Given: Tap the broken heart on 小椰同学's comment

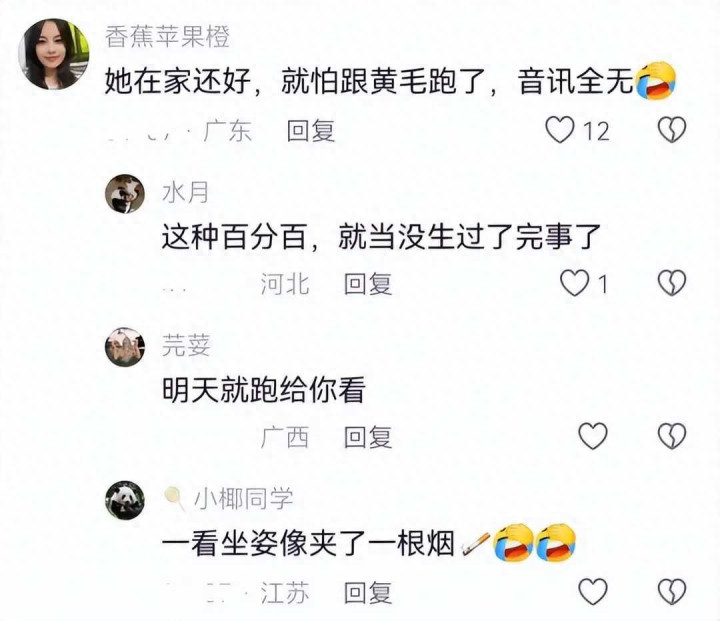Looking at the screenshot, I should (x=672, y=591).
